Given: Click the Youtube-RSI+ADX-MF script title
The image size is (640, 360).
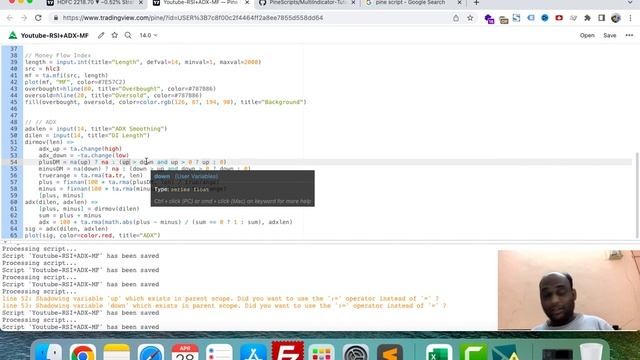Looking at the screenshot, I should [55, 36].
